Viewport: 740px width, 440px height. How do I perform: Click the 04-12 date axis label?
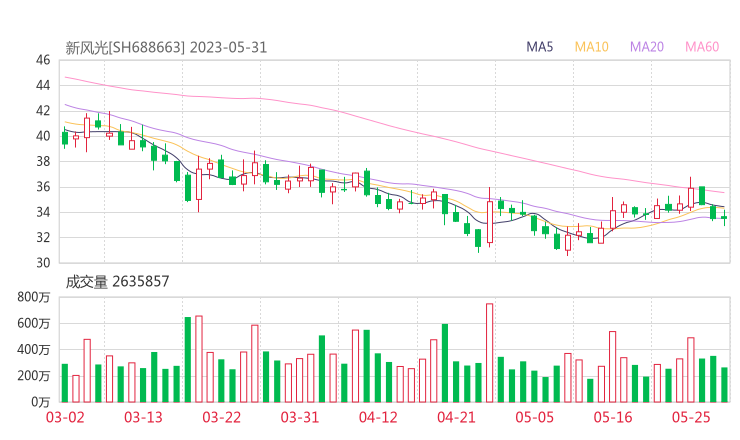pyautogui.click(x=378, y=417)
